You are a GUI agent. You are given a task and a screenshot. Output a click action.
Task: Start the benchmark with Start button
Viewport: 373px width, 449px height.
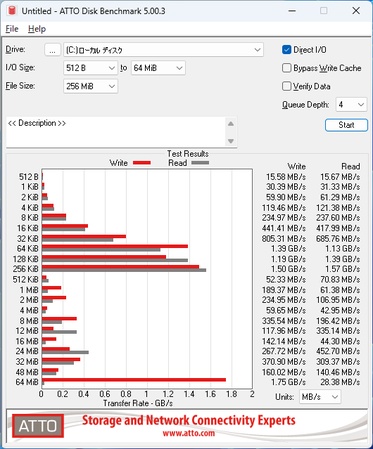[x=346, y=125]
